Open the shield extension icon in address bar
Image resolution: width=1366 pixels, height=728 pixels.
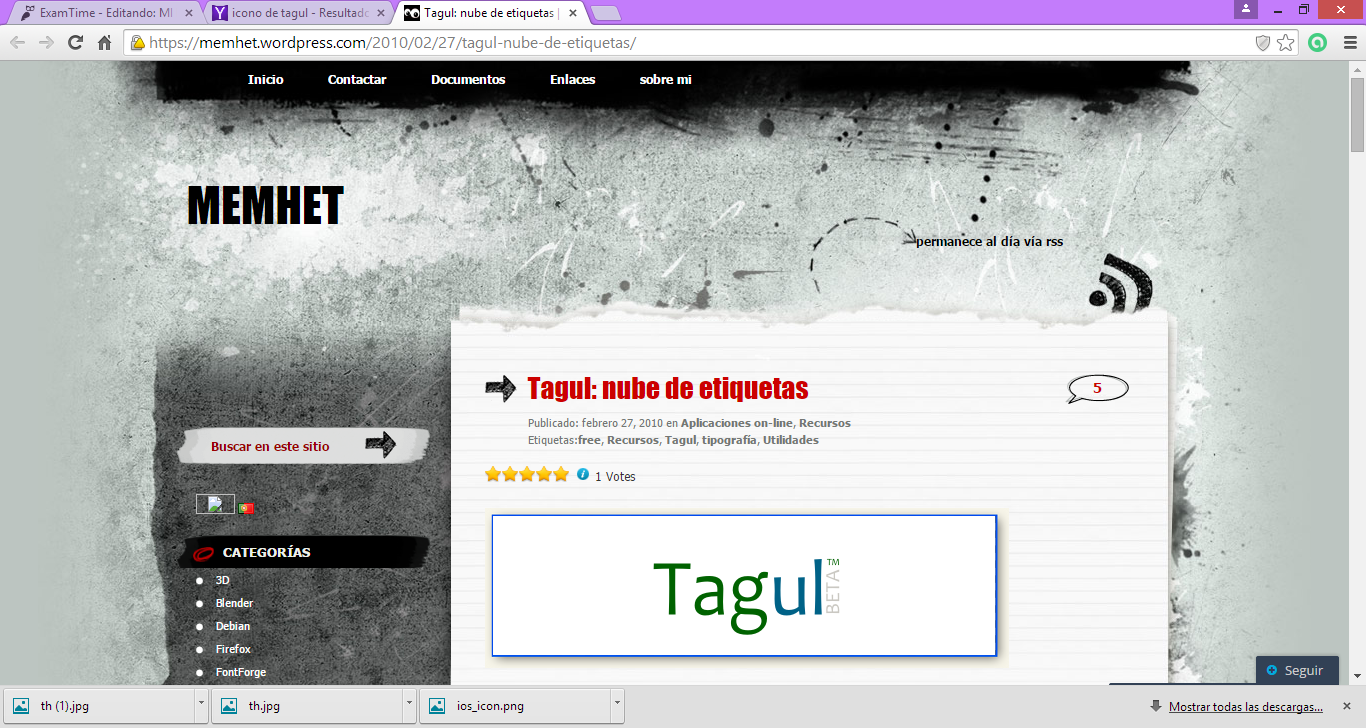pos(1263,43)
